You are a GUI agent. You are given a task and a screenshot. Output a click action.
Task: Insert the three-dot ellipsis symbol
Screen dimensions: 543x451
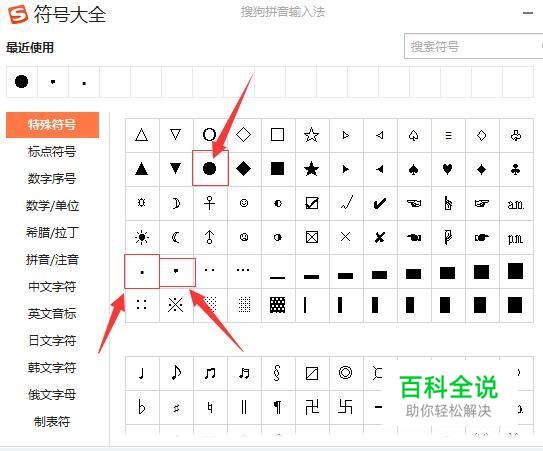coord(243,271)
